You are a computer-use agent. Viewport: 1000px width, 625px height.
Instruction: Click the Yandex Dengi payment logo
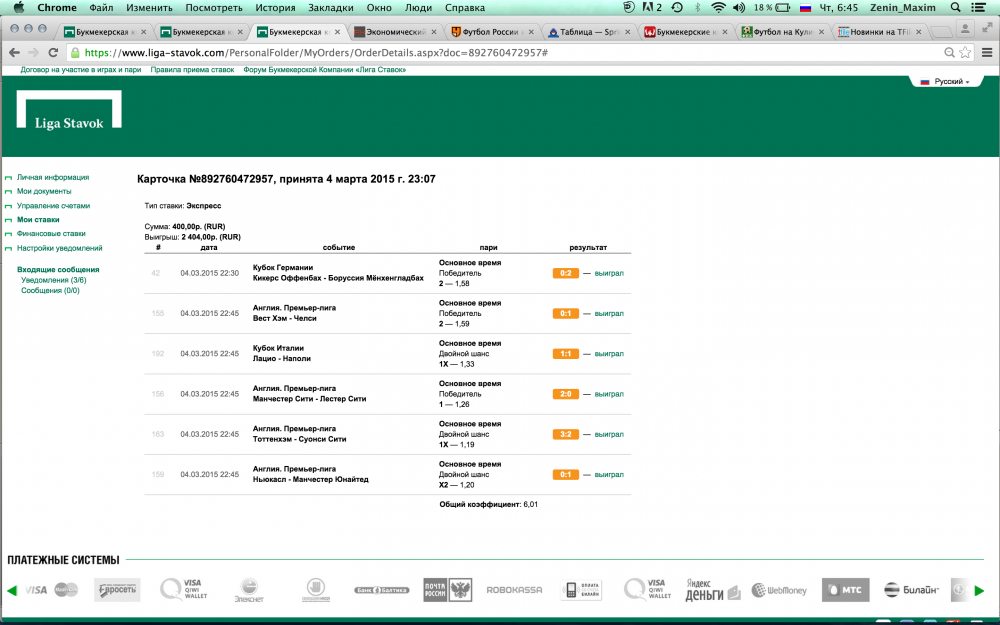pyautogui.click(x=712, y=590)
